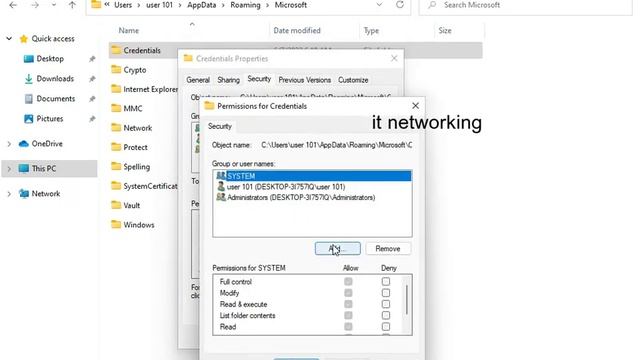Switch to Sharing tab in Credentials Properties

tap(228, 80)
